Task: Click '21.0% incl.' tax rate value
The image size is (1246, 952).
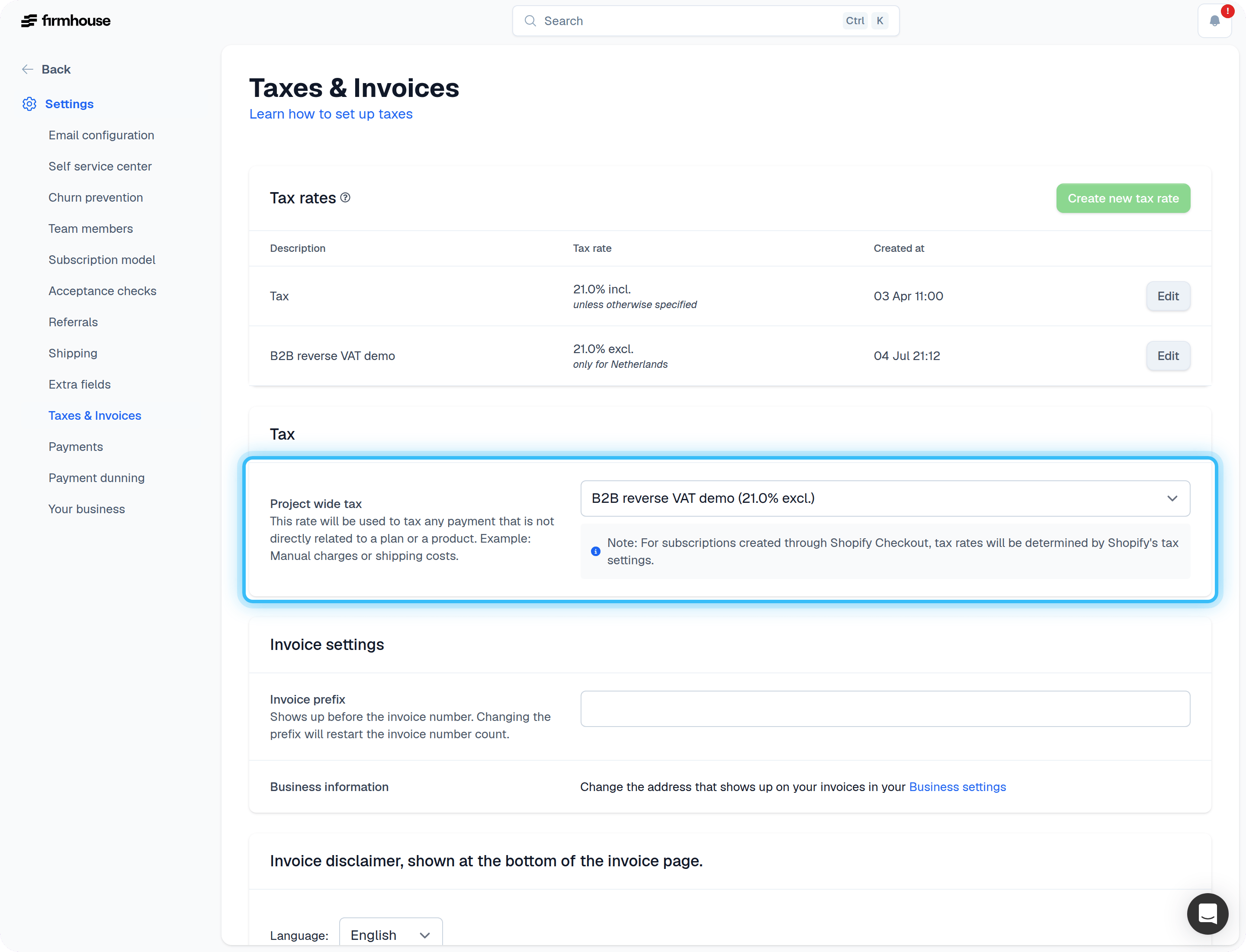Action: [x=602, y=289]
